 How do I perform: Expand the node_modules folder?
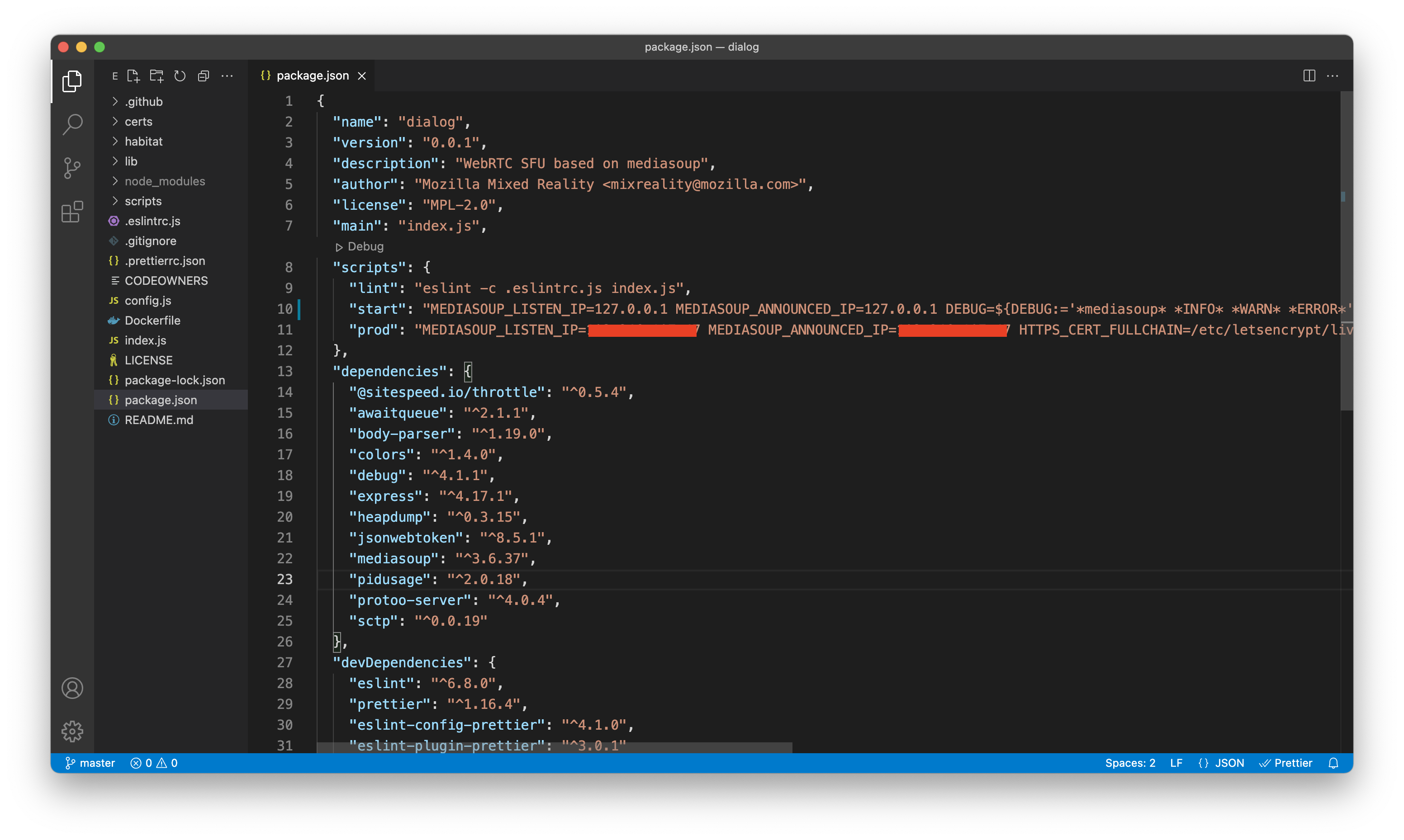click(171, 181)
